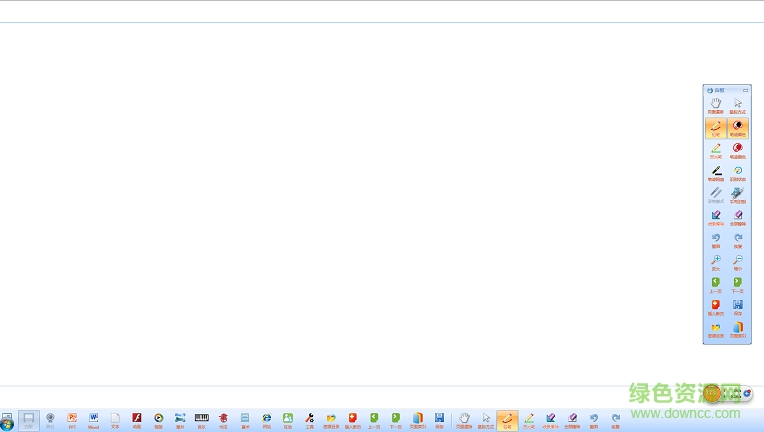Undo last action from floating palette
Image resolution: width=764 pixels, height=432 pixels.
tap(716, 240)
